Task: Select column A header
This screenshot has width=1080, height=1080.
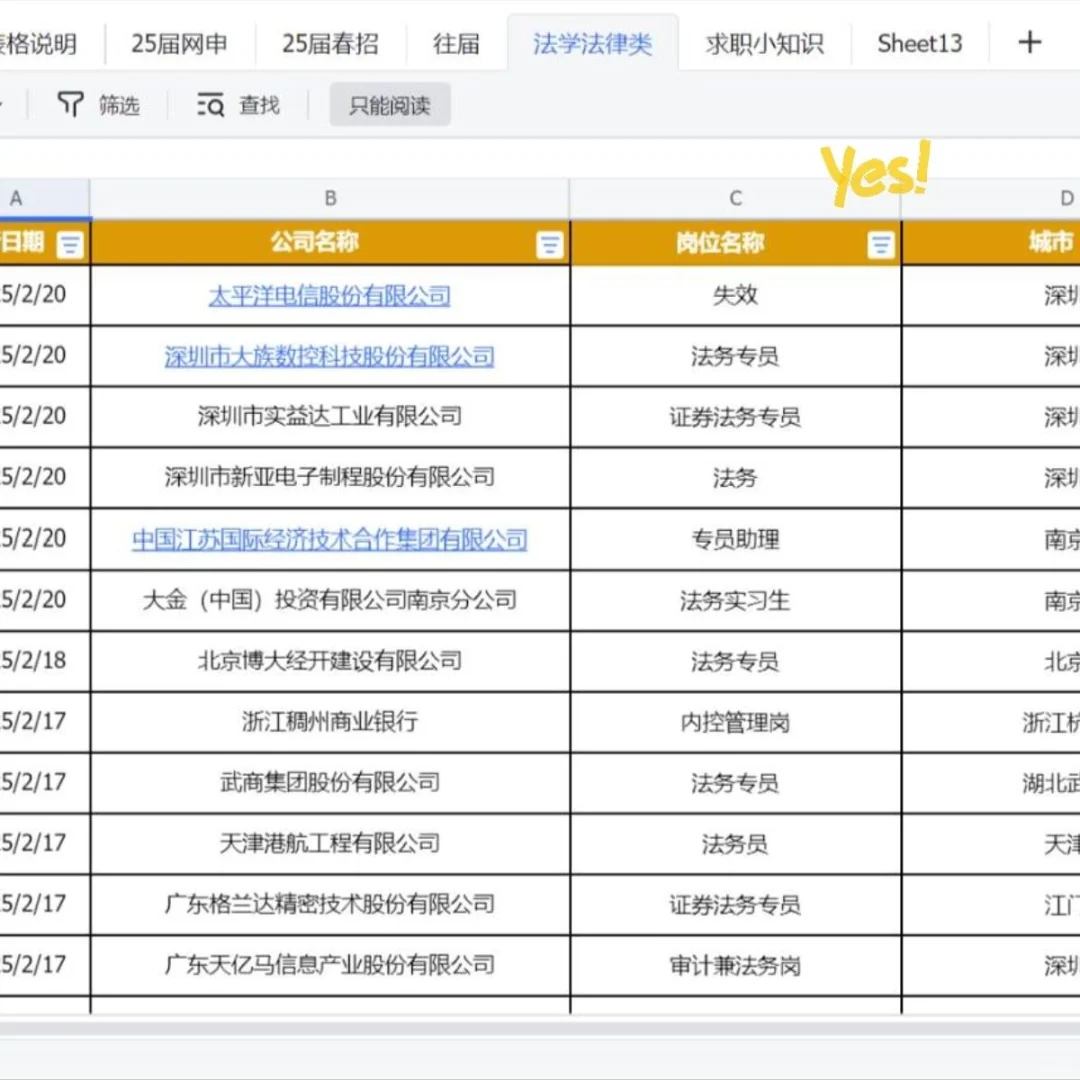Action: click(x=44, y=198)
